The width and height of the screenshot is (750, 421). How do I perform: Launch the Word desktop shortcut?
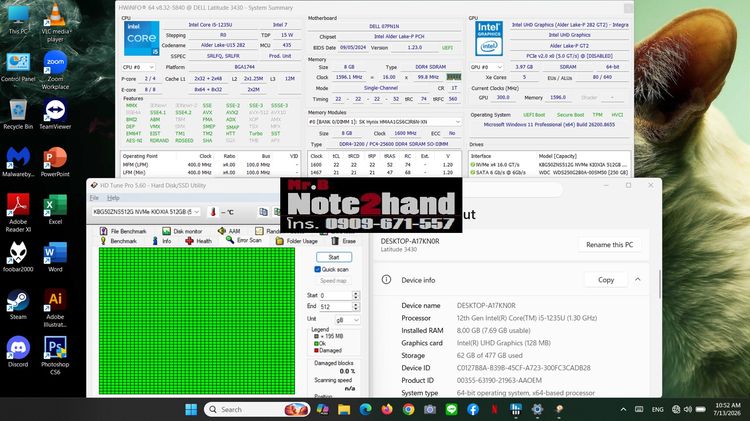(55, 257)
